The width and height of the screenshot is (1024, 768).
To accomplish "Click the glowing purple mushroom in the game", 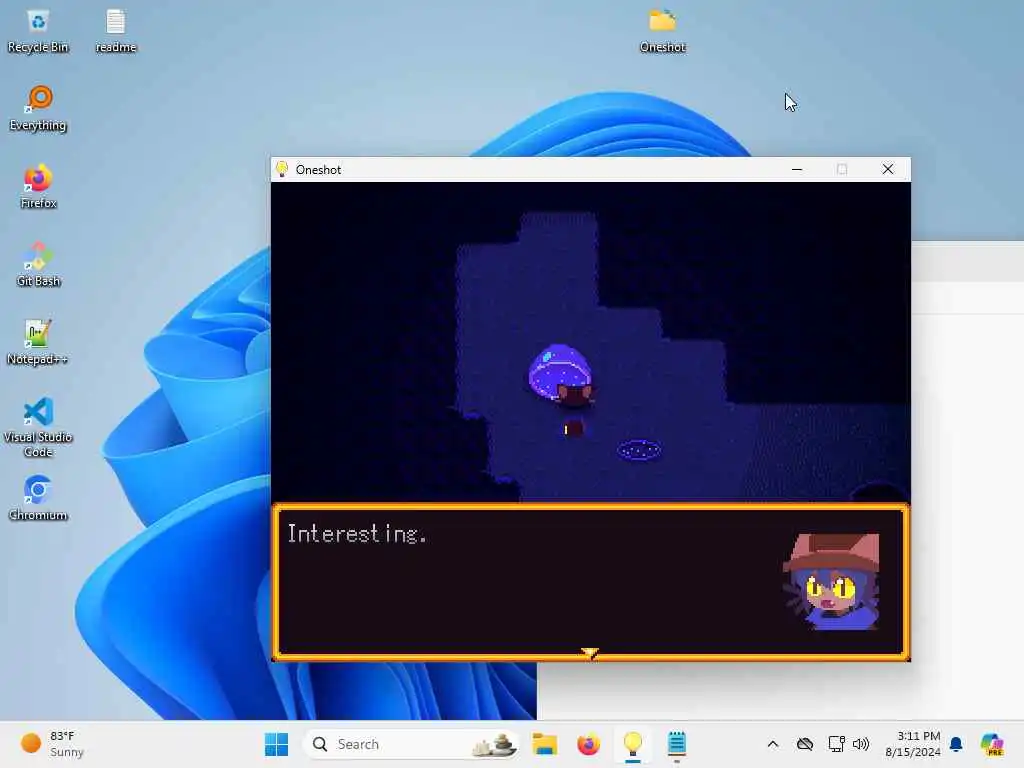I will pyautogui.click(x=560, y=371).
